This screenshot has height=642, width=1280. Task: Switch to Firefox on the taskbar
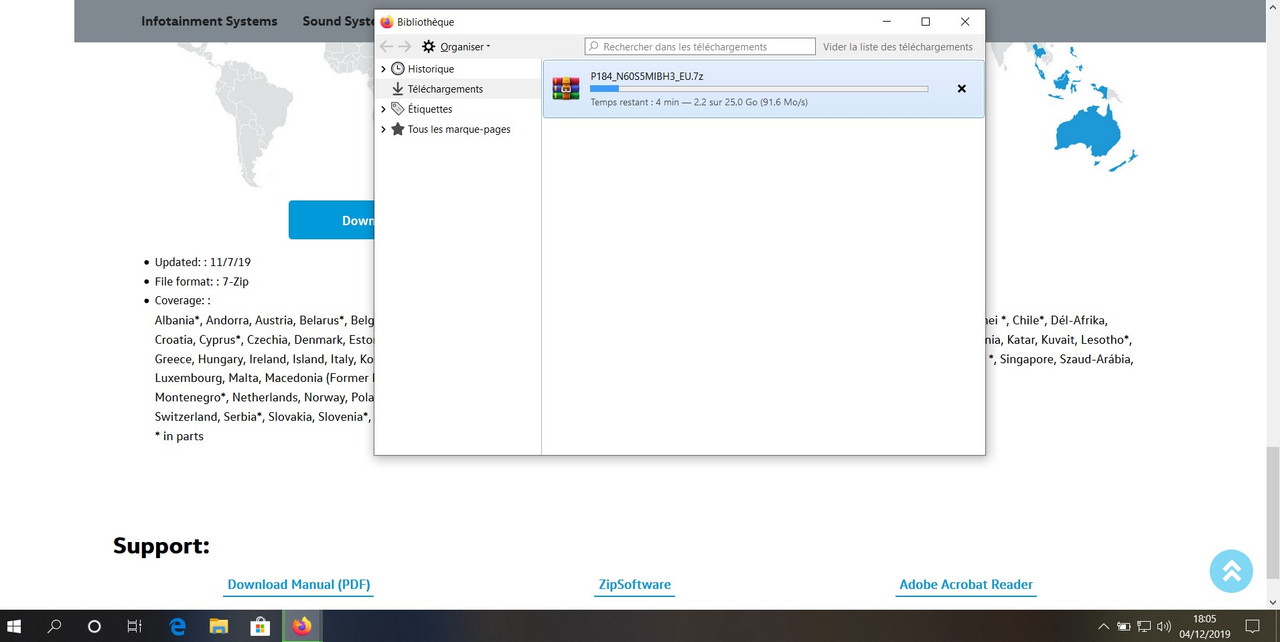coord(302,626)
